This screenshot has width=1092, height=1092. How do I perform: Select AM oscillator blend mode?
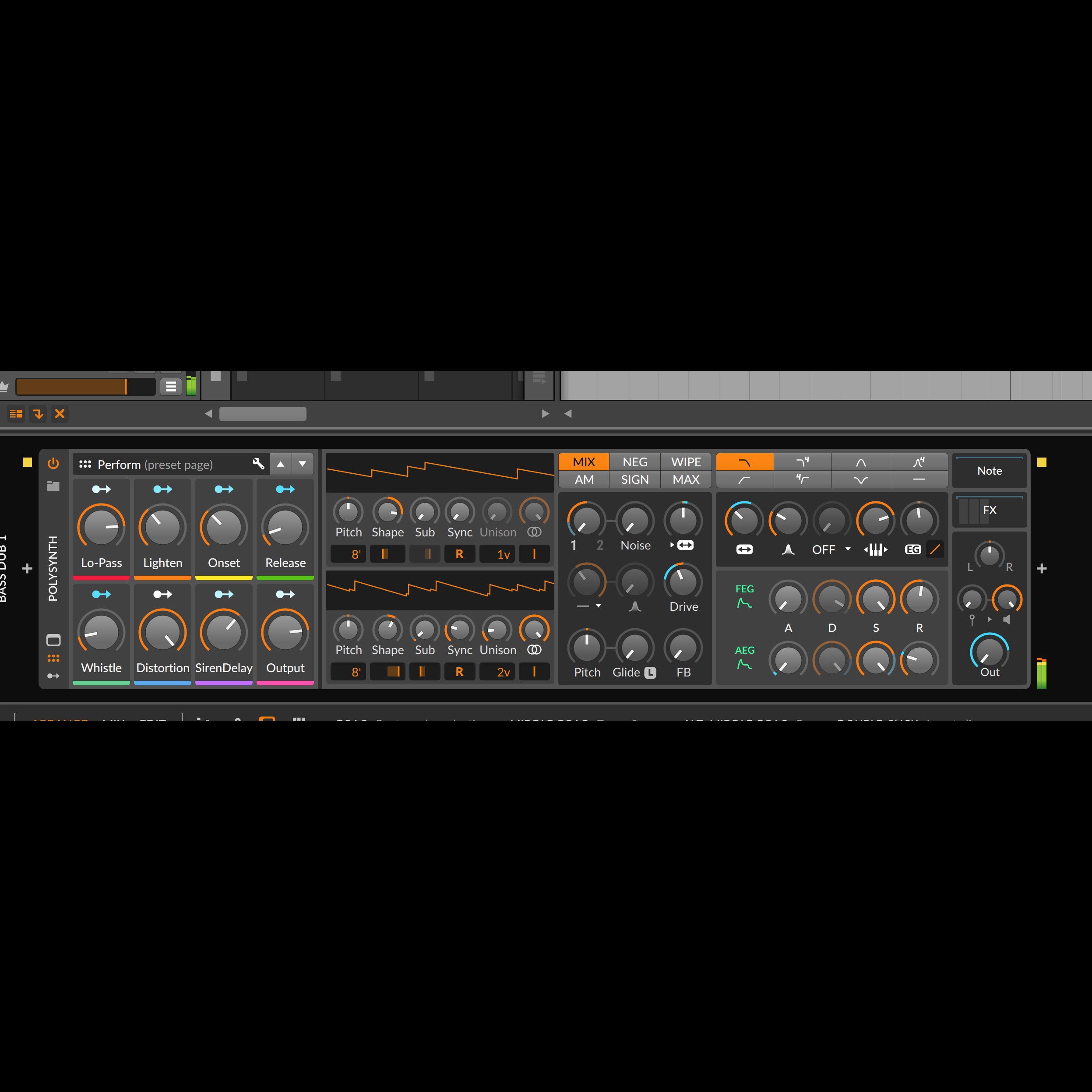[584, 479]
